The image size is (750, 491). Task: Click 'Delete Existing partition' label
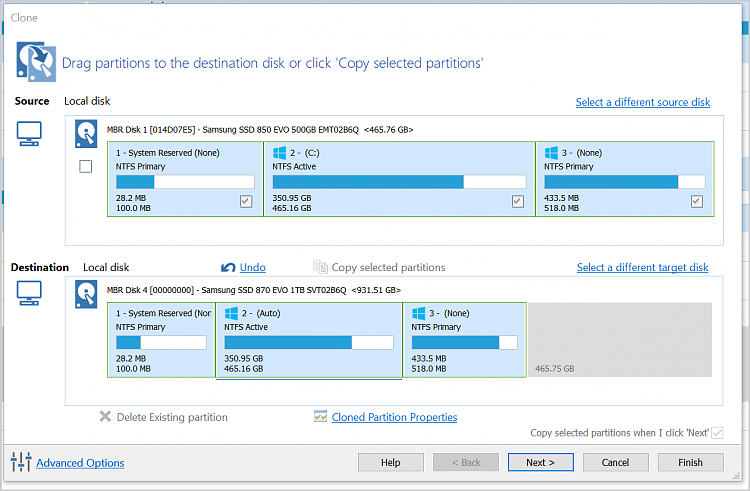172,417
